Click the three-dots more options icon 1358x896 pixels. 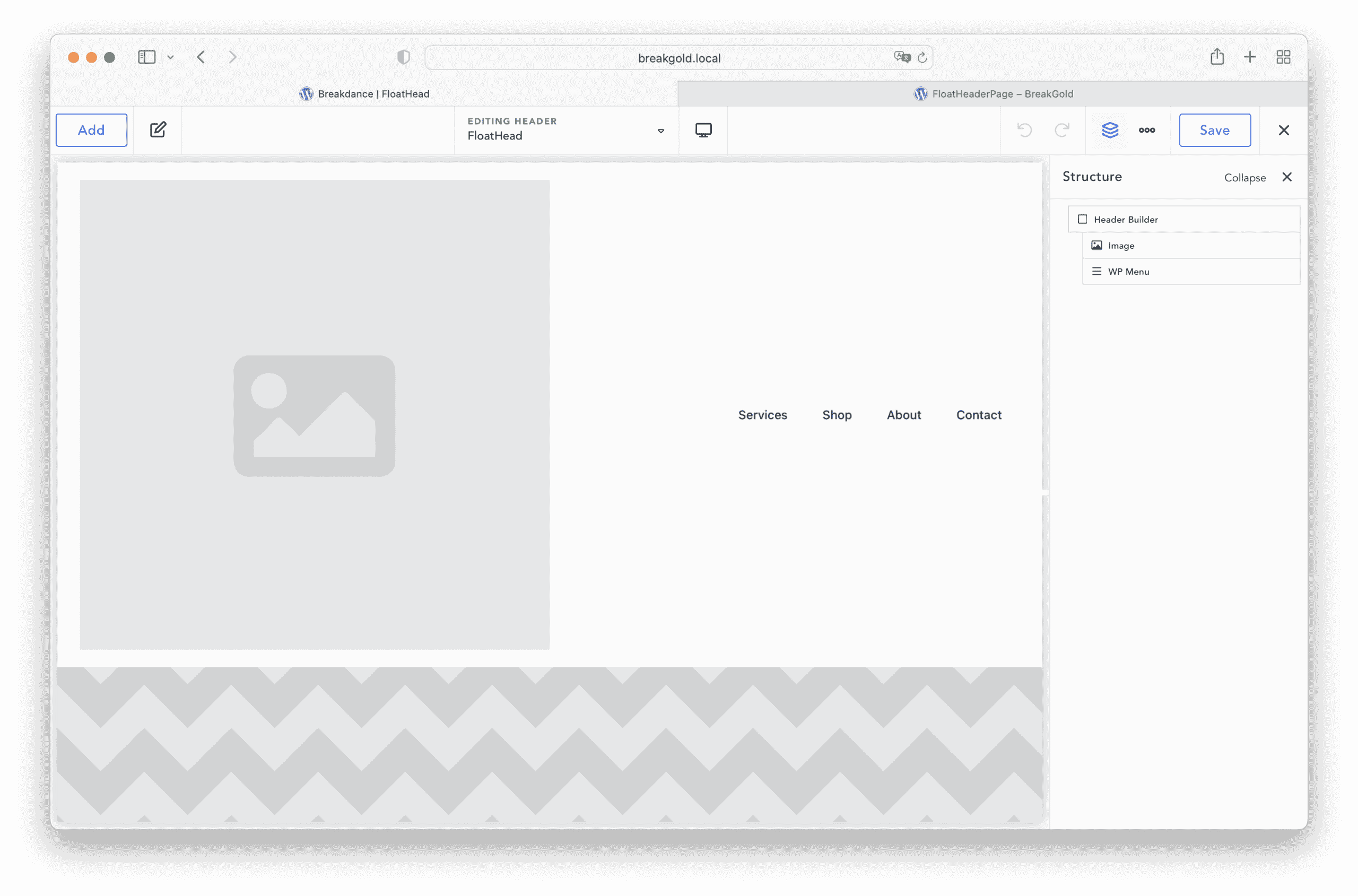point(1147,131)
